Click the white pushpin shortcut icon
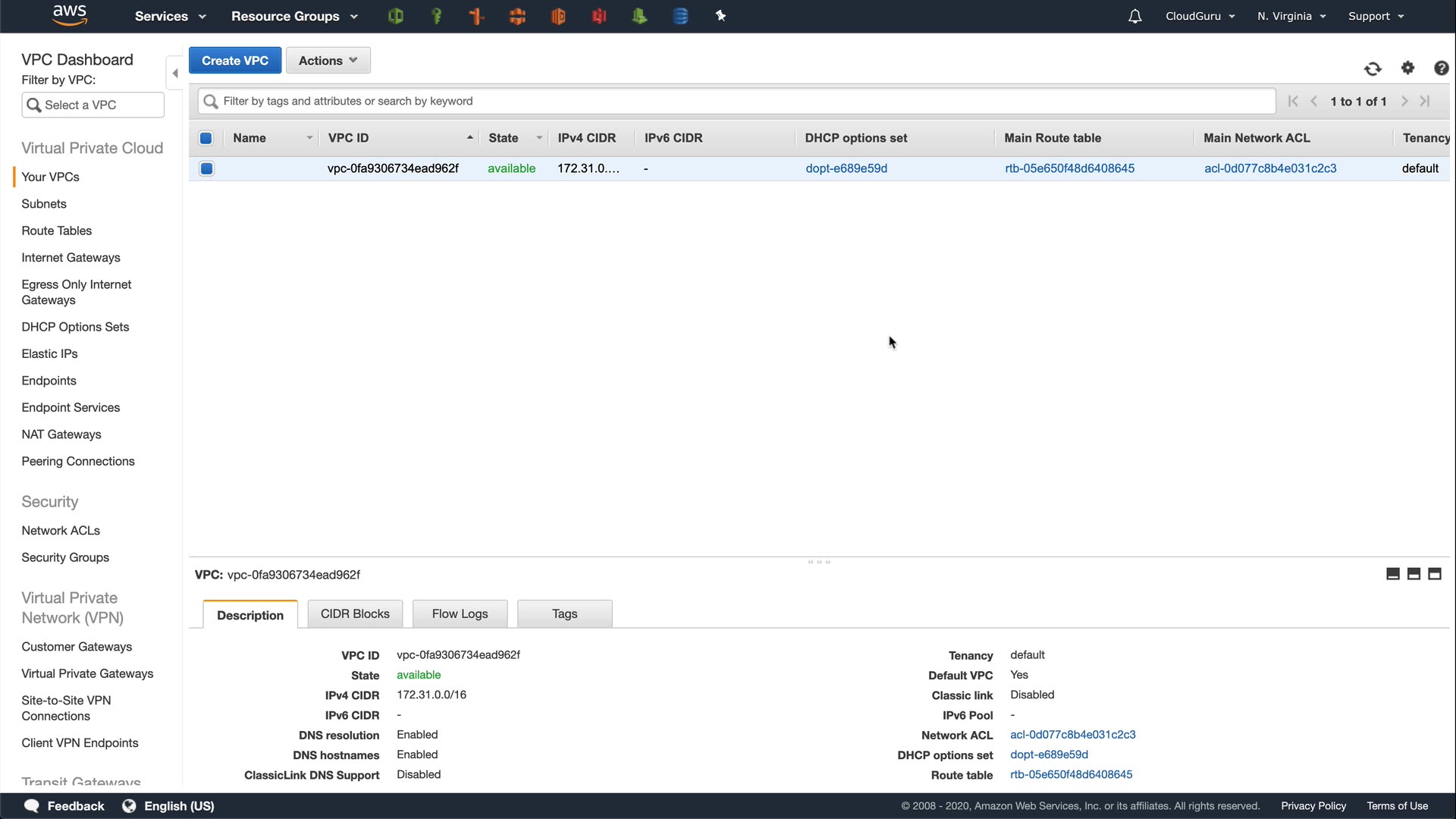This screenshot has width=1456, height=819. 720,16
